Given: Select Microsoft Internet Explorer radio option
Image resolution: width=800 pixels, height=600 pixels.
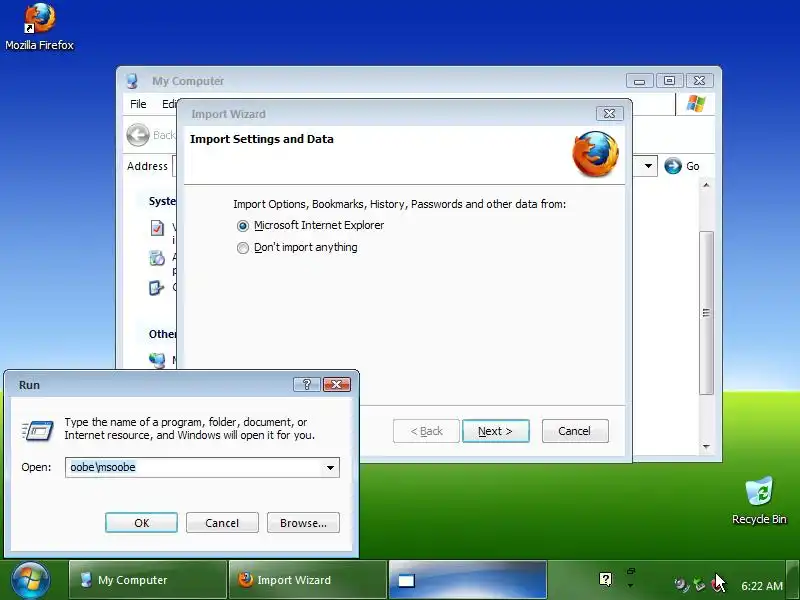Looking at the screenshot, I should [x=243, y=226].
